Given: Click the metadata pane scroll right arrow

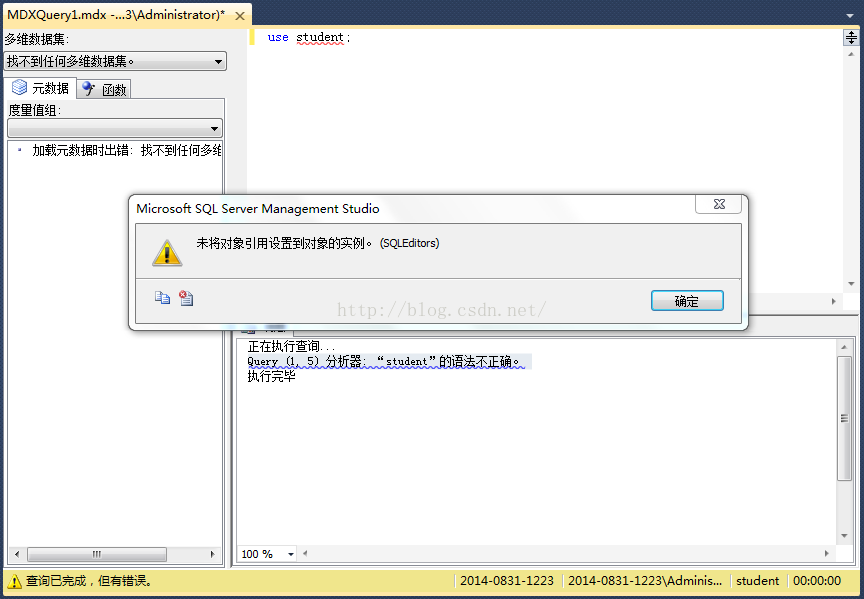Looking at the screenshot, I should [213, 554].
